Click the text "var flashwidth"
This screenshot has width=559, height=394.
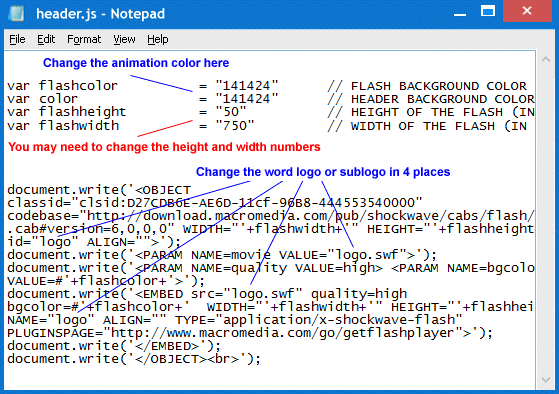pyautogui.click(x=63, y=126)
